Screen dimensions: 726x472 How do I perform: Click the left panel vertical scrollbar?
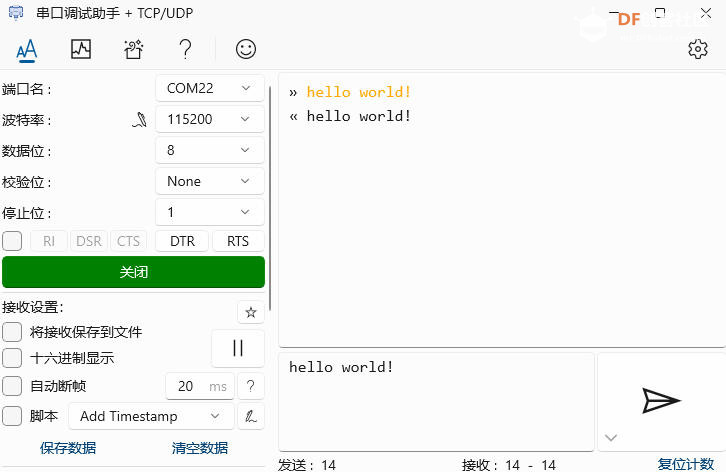coord(270,199)
